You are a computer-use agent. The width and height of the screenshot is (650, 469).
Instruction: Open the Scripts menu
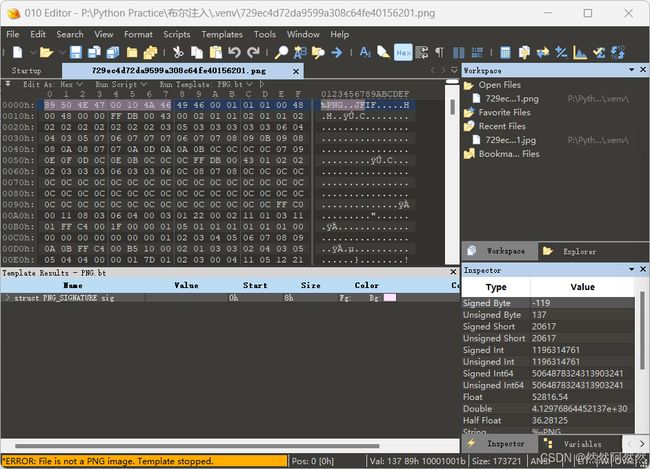177,34
